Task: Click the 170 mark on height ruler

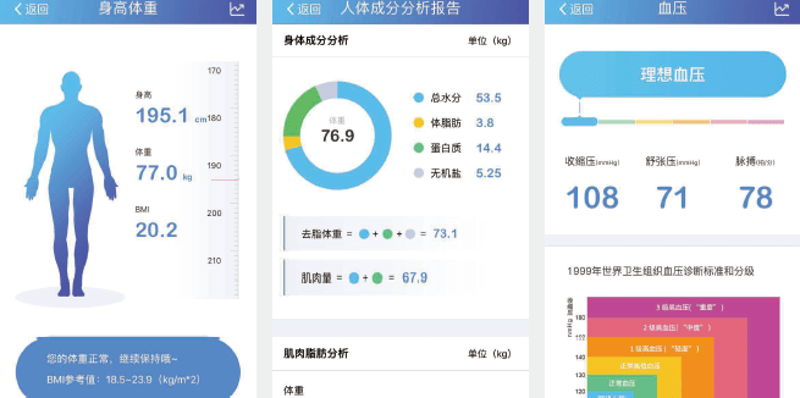Action: [x=214, y=70]
